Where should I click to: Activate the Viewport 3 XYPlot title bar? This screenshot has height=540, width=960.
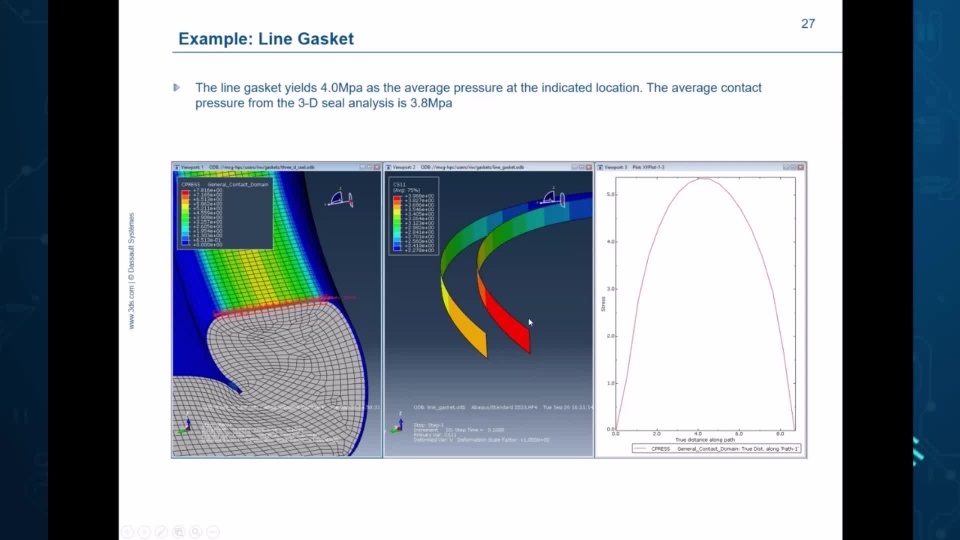tap(700, 167)
